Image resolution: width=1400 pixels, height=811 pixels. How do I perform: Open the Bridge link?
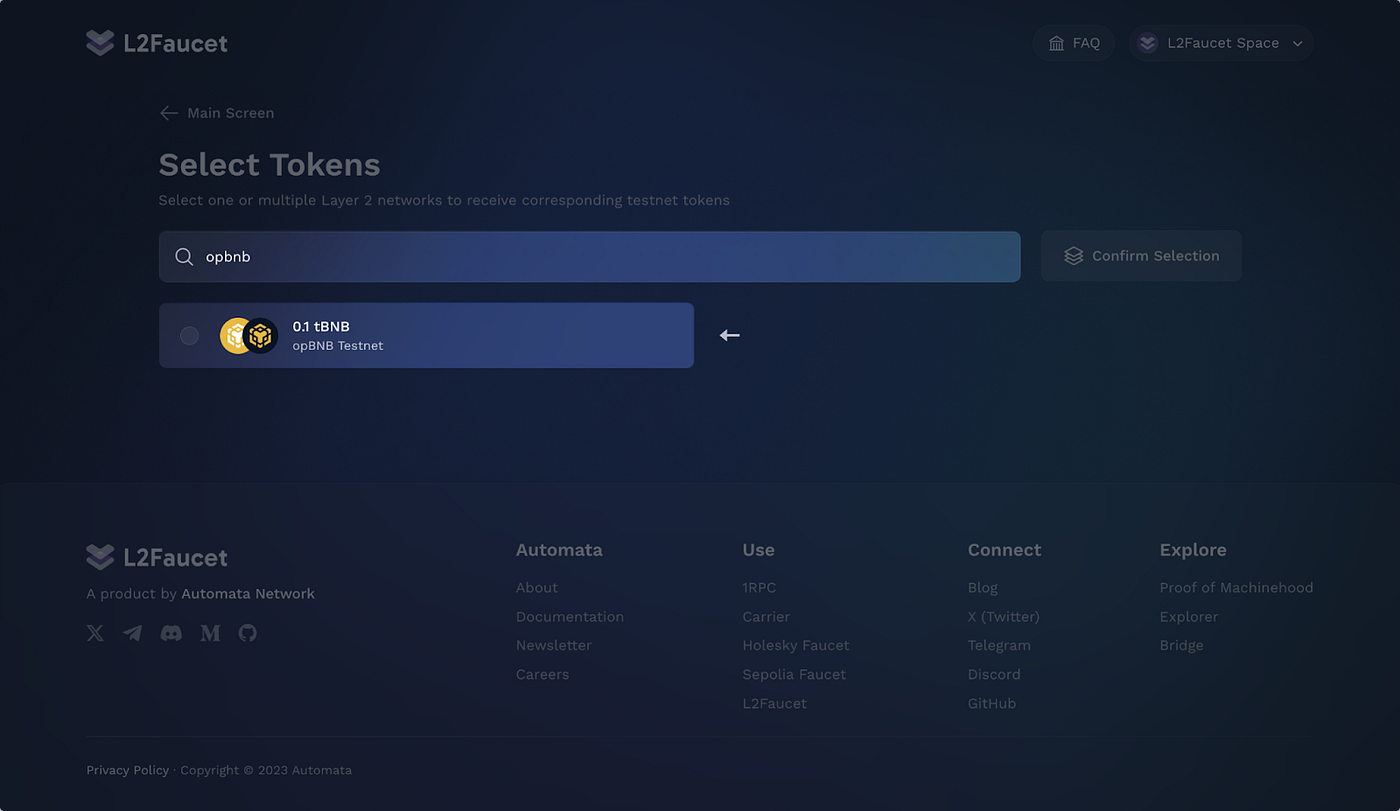(x=1182, y=646)
